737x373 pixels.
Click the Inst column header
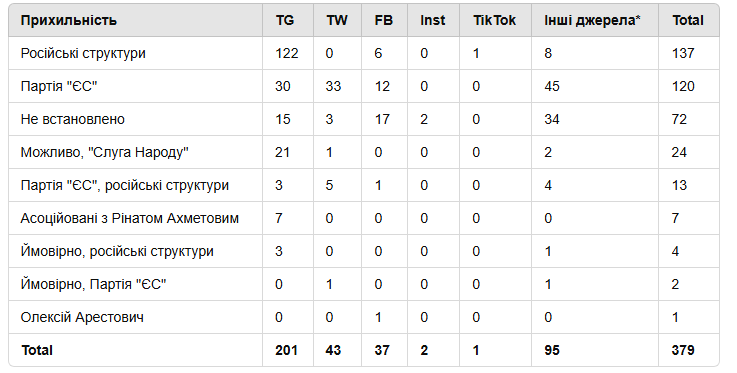pyautogui.click(x=432, y=20)
